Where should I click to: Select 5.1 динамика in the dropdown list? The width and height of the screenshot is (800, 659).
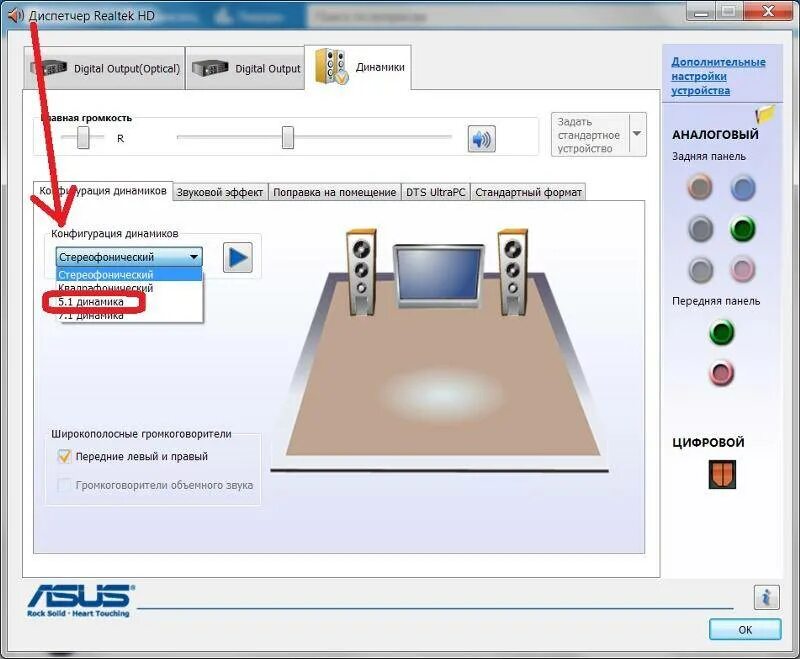pos(129,301)
